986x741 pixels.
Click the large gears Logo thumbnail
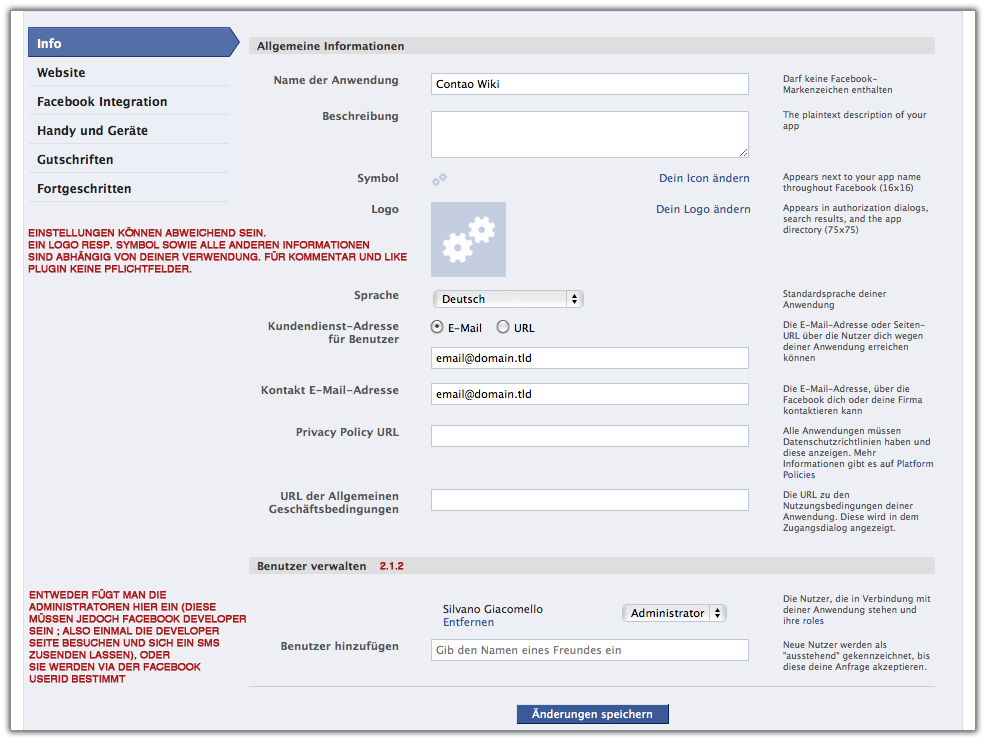[468, 240]
